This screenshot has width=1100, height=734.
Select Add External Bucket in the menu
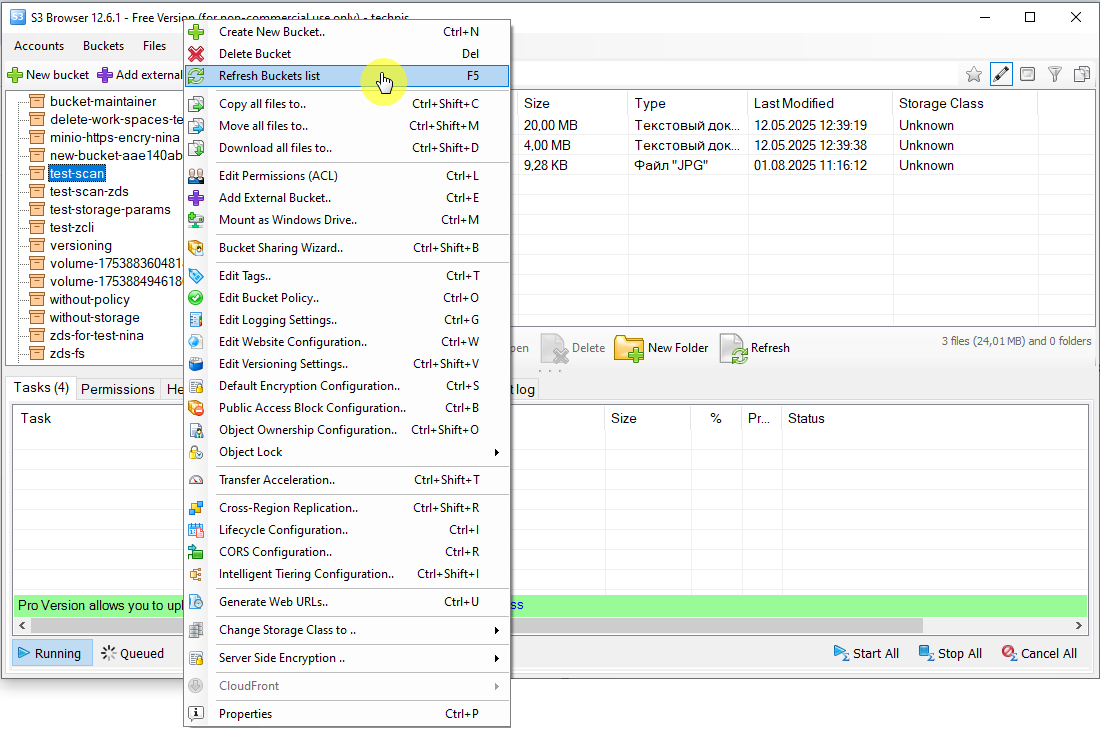pyautogui.click(x=347, y=198)
